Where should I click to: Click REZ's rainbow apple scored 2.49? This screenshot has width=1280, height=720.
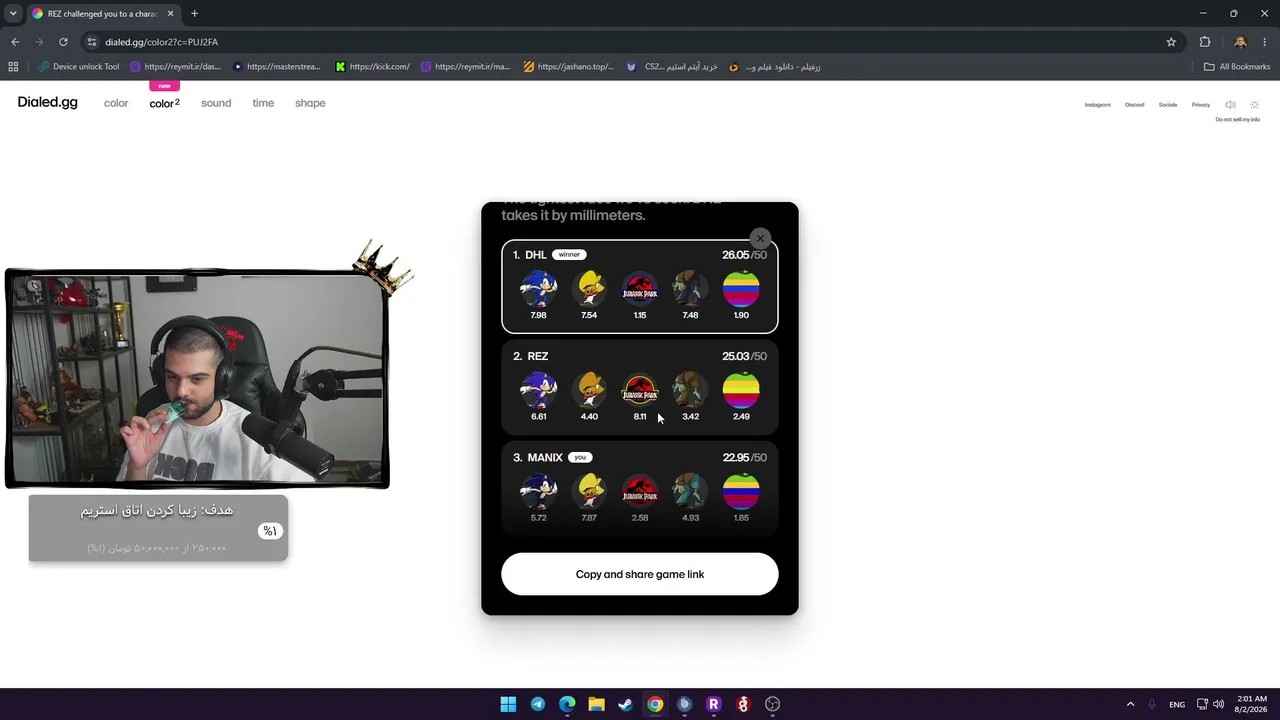[741, 390]
